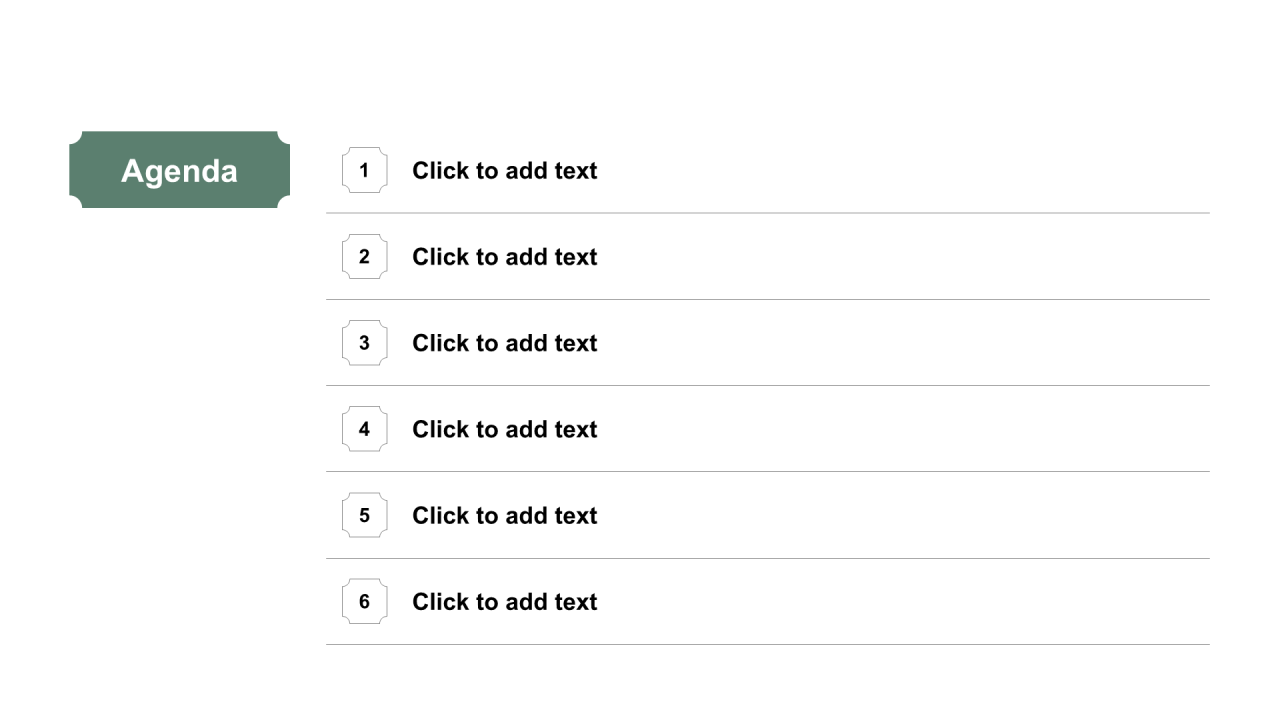
Task: Click text placeholder beside number 1
Action: pos(505,170)
